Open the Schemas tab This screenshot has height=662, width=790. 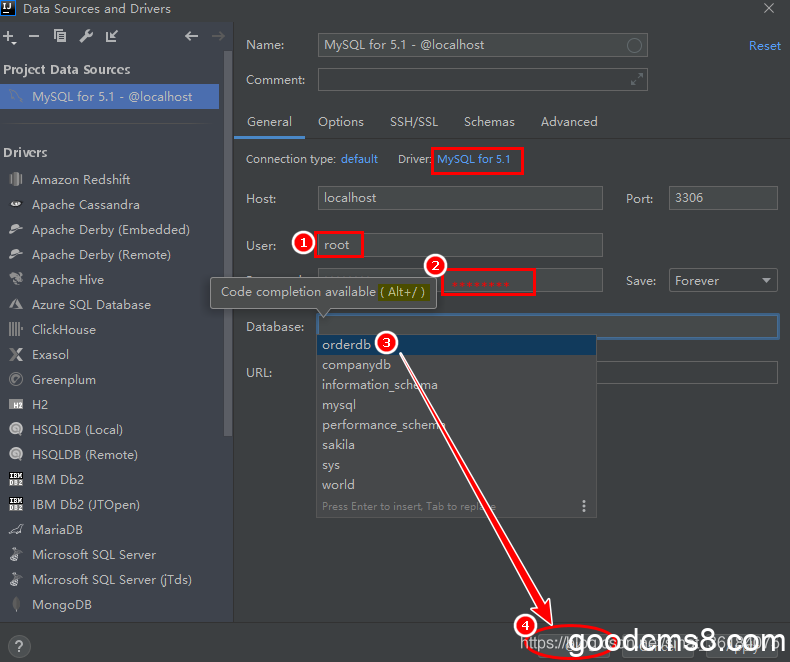(489, 122)
